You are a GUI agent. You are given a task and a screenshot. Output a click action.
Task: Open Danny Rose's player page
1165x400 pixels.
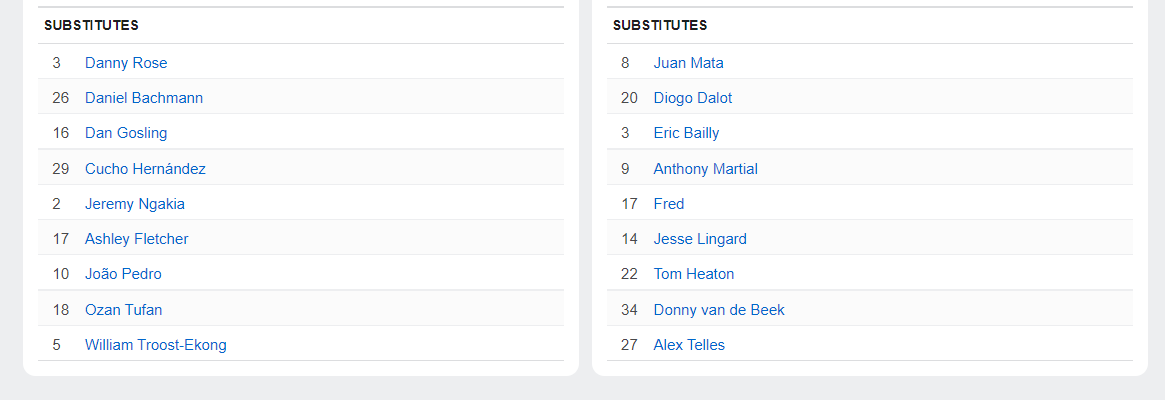click(x=126, y=63)
